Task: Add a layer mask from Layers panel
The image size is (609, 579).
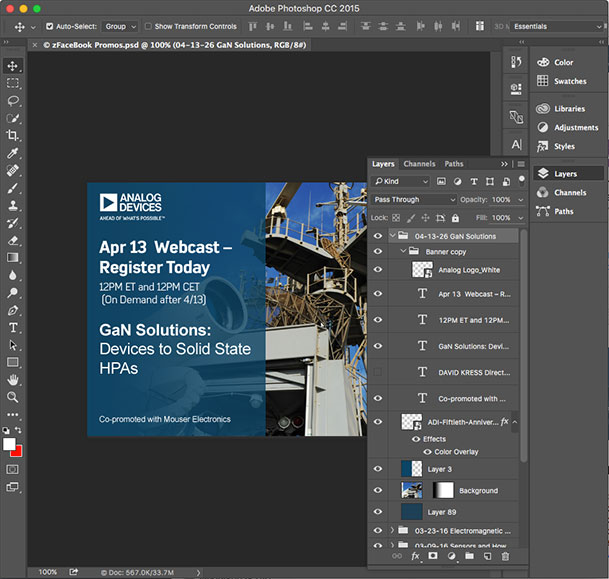Action: (433, 555)
